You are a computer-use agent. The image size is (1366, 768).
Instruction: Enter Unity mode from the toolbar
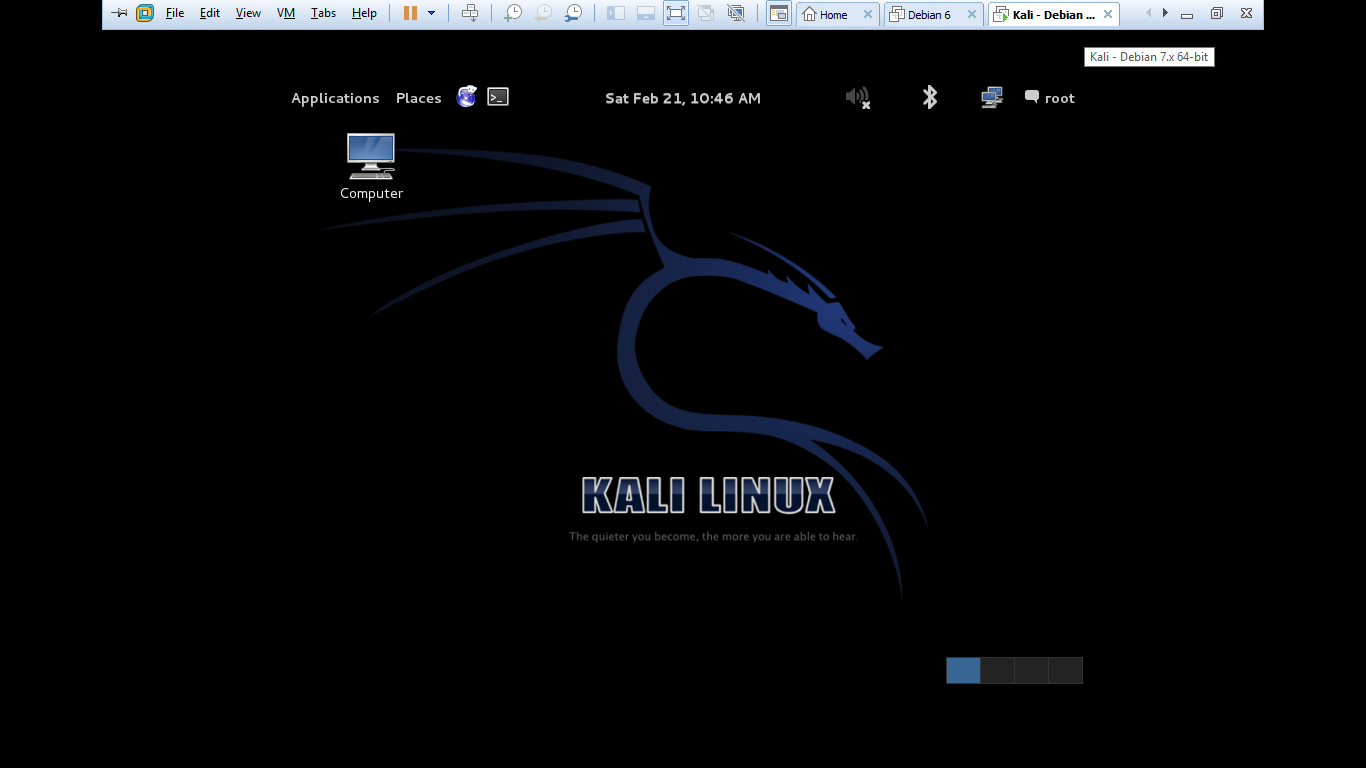706,14
